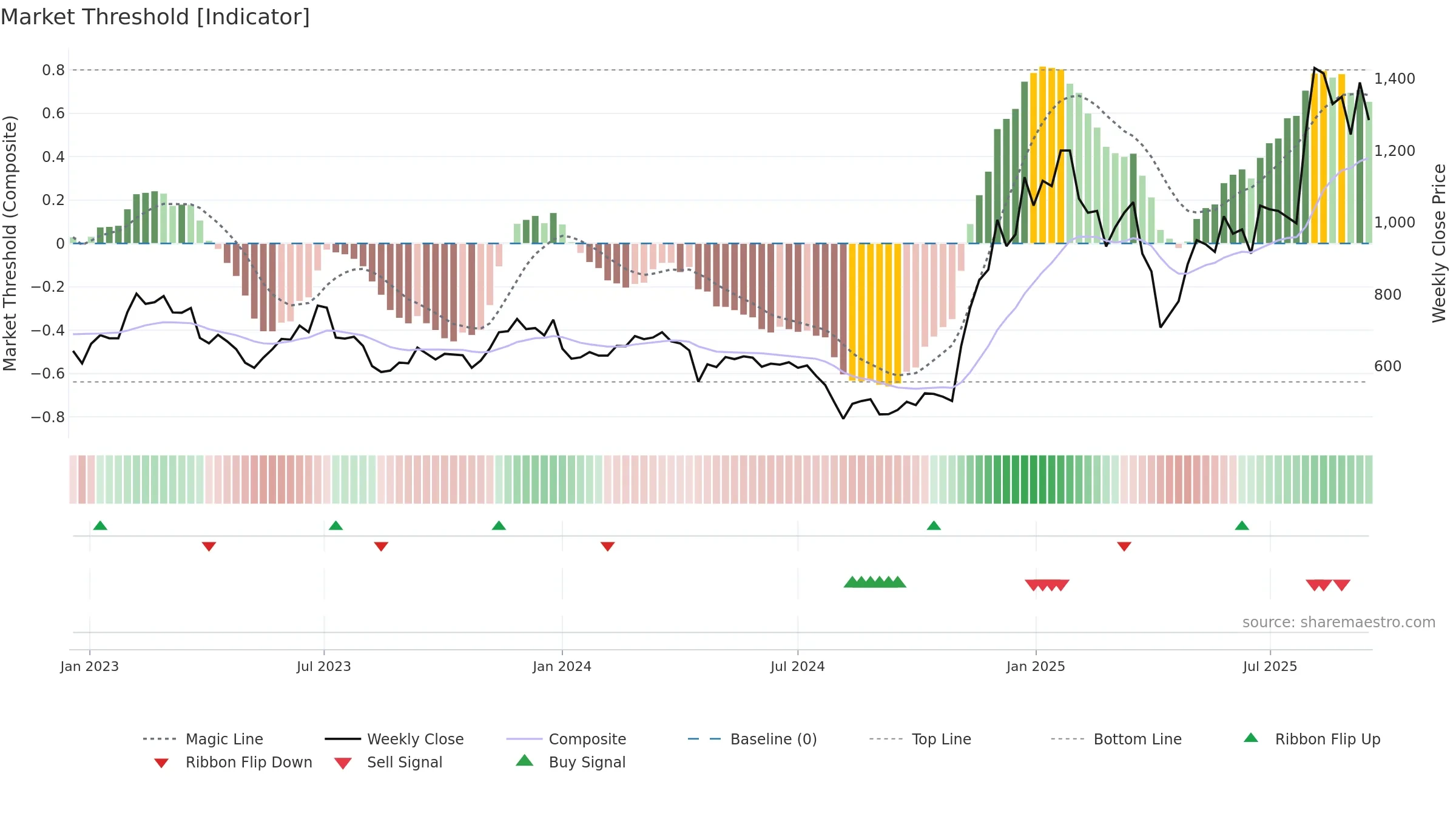
Task: Click the first sell signal triangle in Aug 2025
Action: click(1314, 585)
